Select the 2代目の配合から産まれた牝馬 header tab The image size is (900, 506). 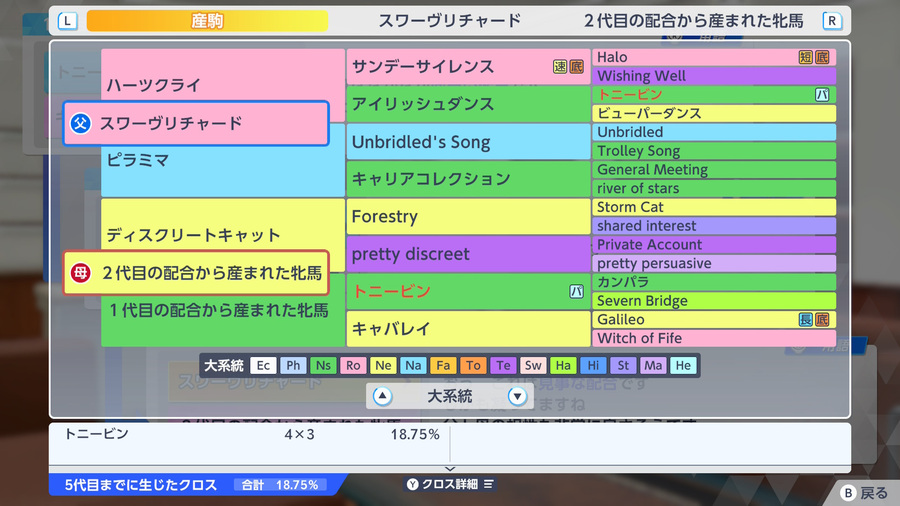(693, 21)
